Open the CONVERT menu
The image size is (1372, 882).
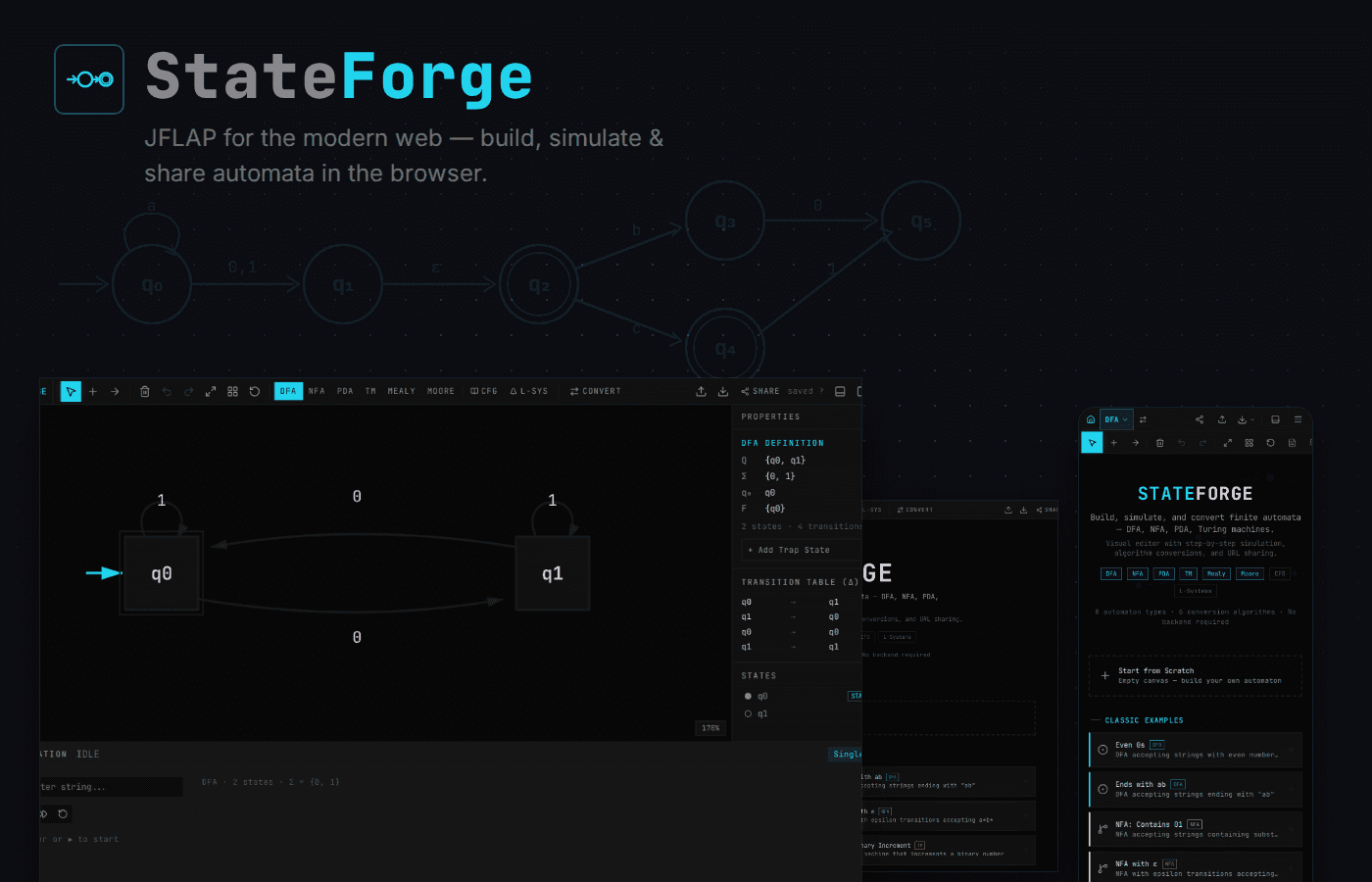(595, 390)
